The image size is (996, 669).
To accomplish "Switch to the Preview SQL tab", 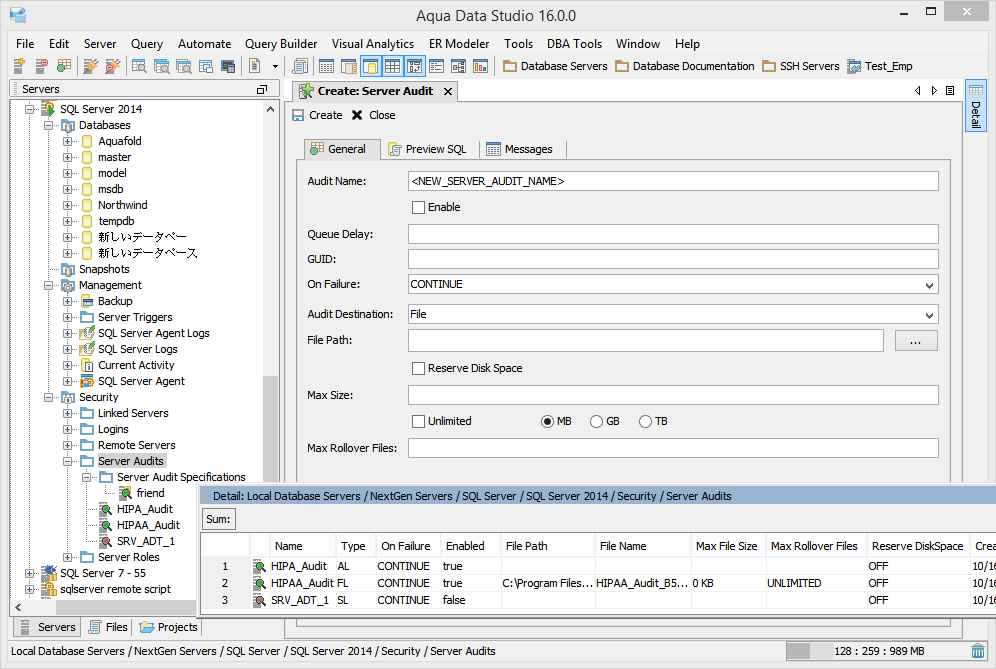I will tap(427, 149).
